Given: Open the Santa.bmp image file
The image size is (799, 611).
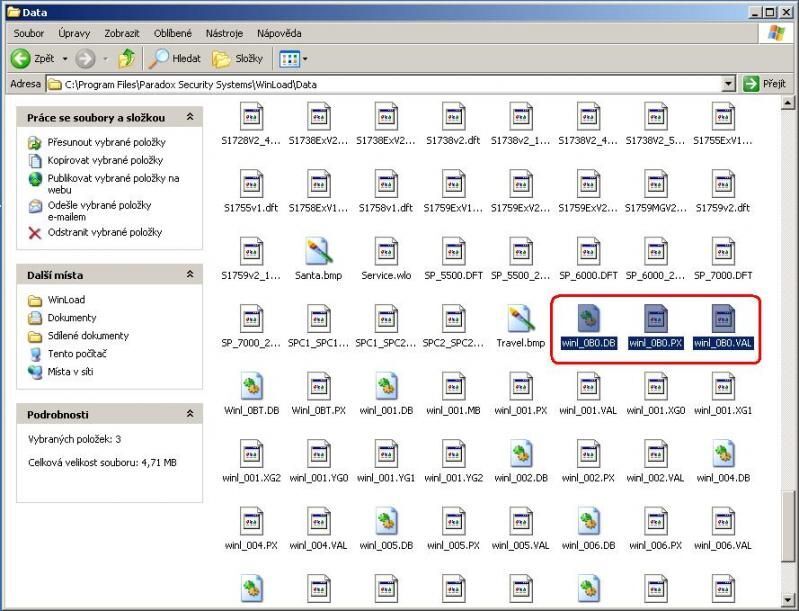Looking at the screenshot, I should pos(318,252).
